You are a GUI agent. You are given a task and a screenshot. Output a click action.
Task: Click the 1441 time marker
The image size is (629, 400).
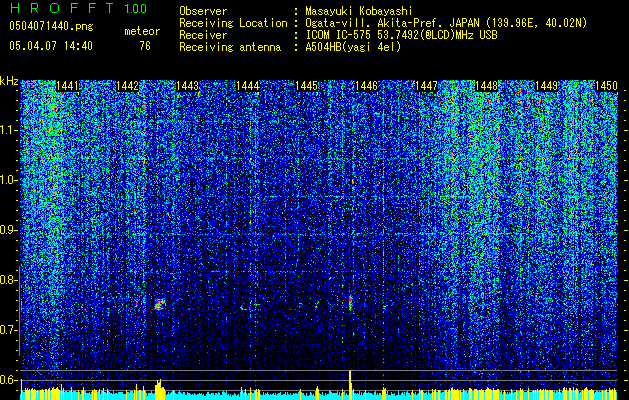[x=67, y=86]
